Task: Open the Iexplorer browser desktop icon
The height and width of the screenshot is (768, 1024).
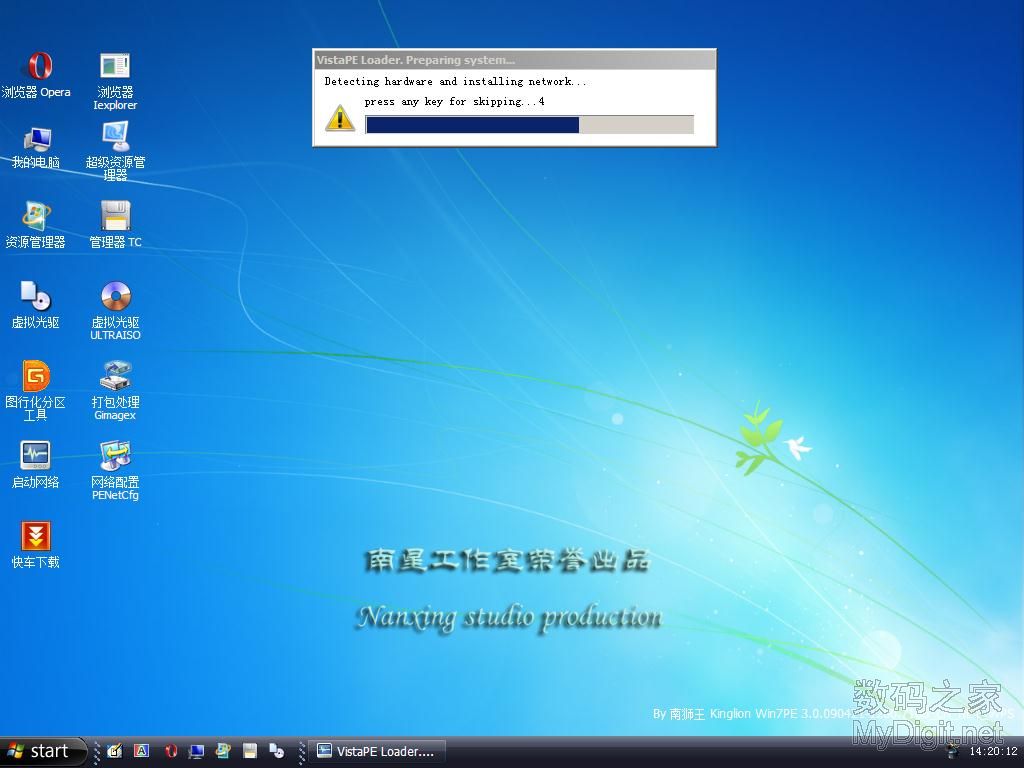Action: click(x=115, y=81)
